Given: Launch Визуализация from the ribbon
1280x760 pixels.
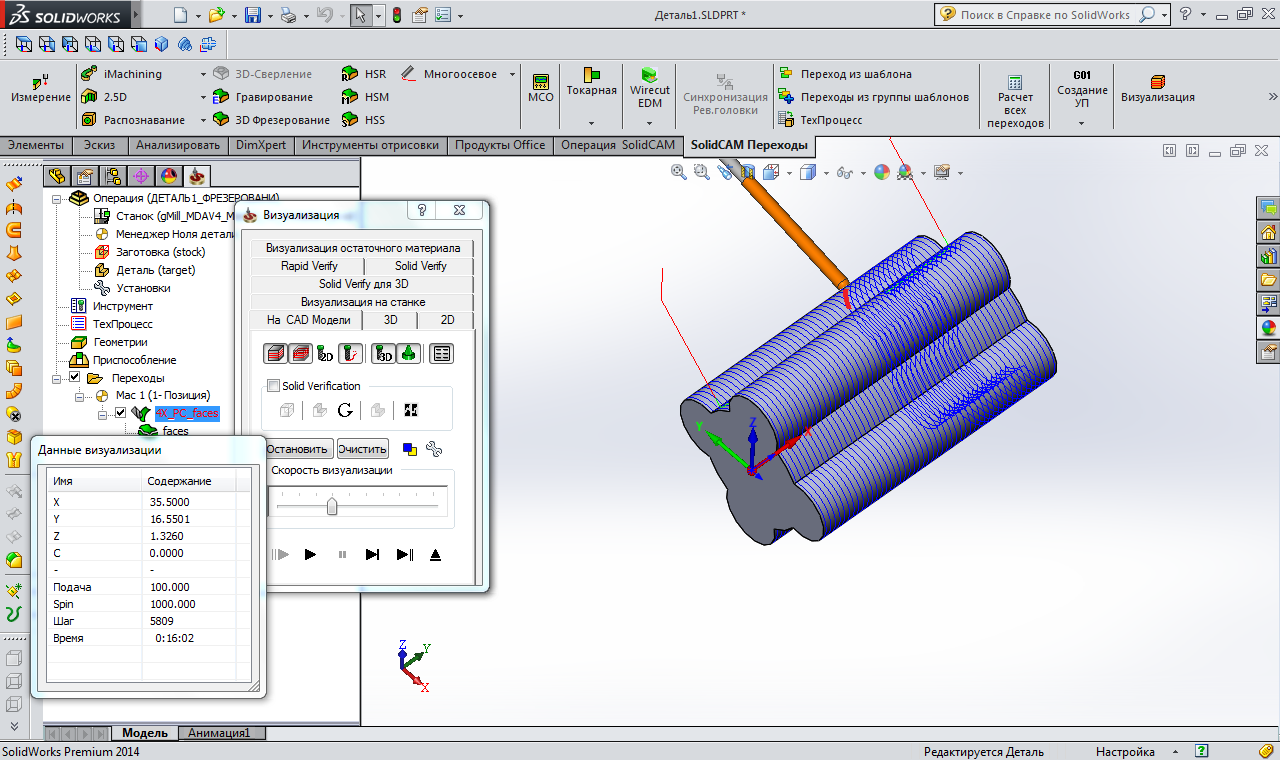Looking at the screenshot, I should coord(1158,89).
